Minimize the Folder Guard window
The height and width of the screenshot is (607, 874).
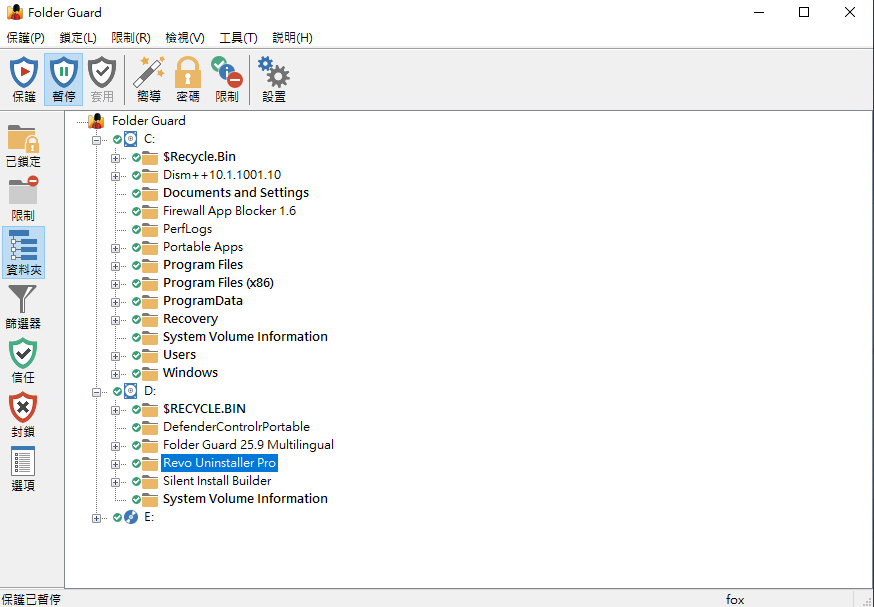pyautogui.click(x=759, y=12)
